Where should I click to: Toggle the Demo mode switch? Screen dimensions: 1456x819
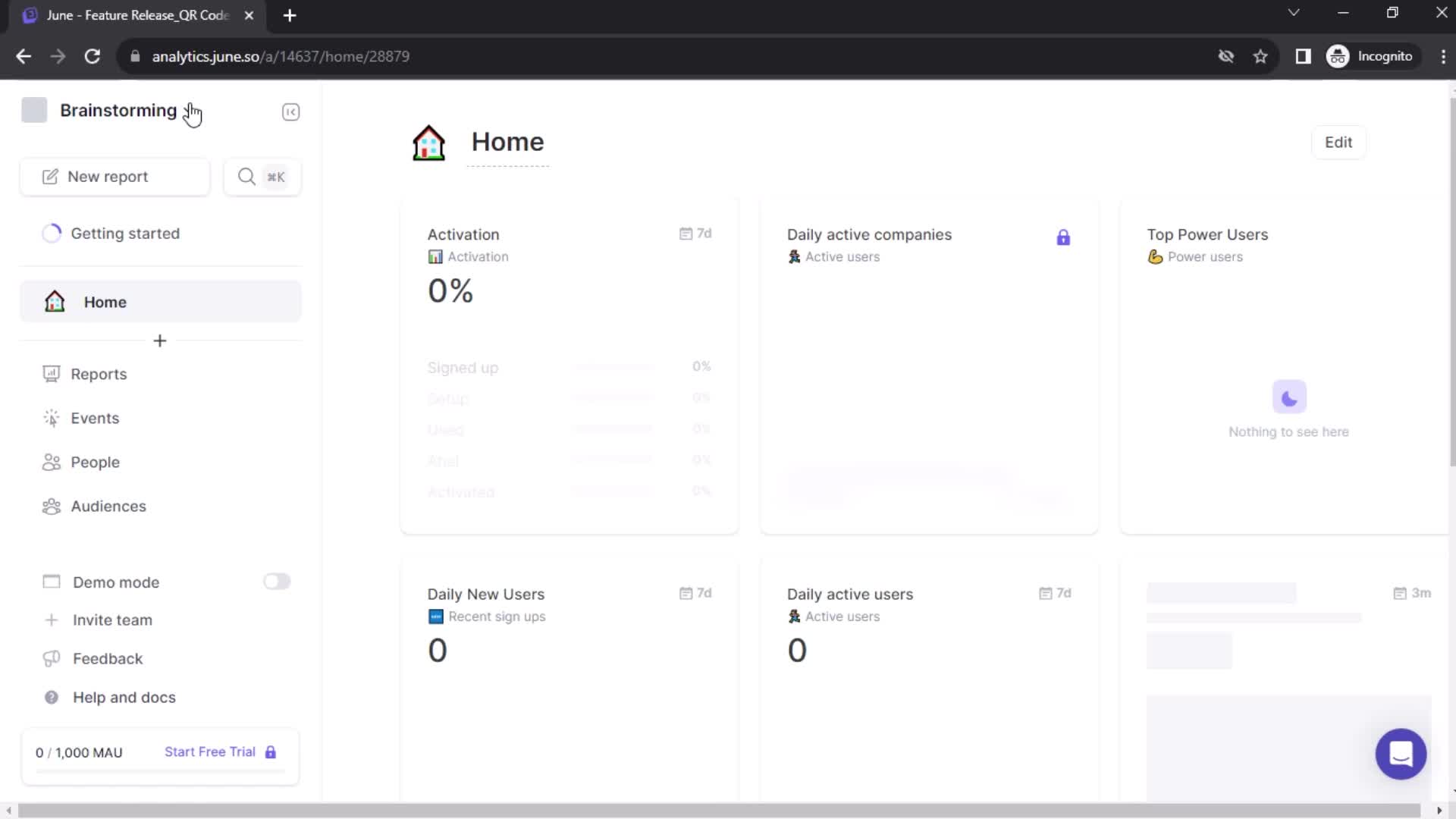point(277,582)
